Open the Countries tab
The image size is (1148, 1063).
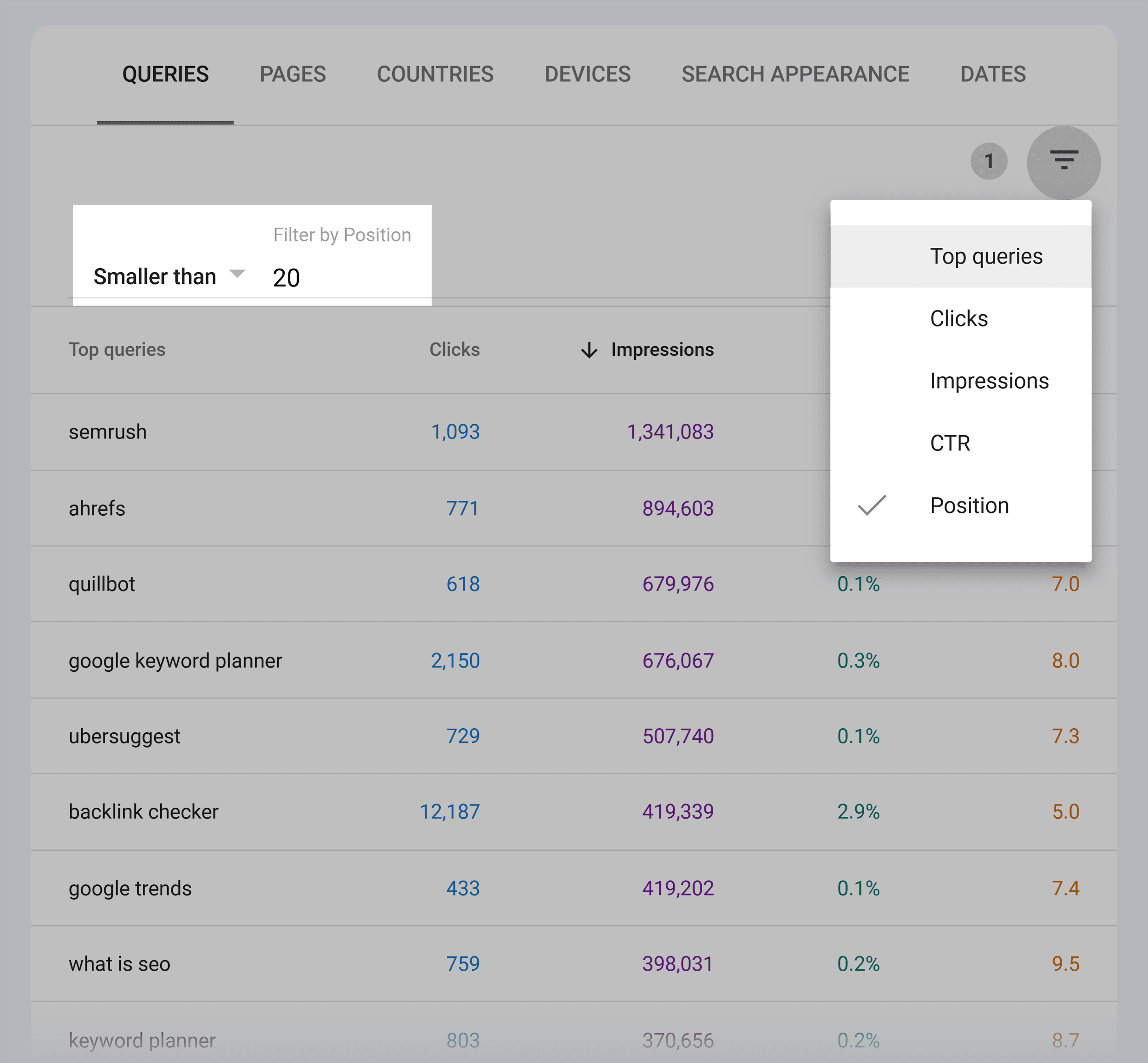435,74
